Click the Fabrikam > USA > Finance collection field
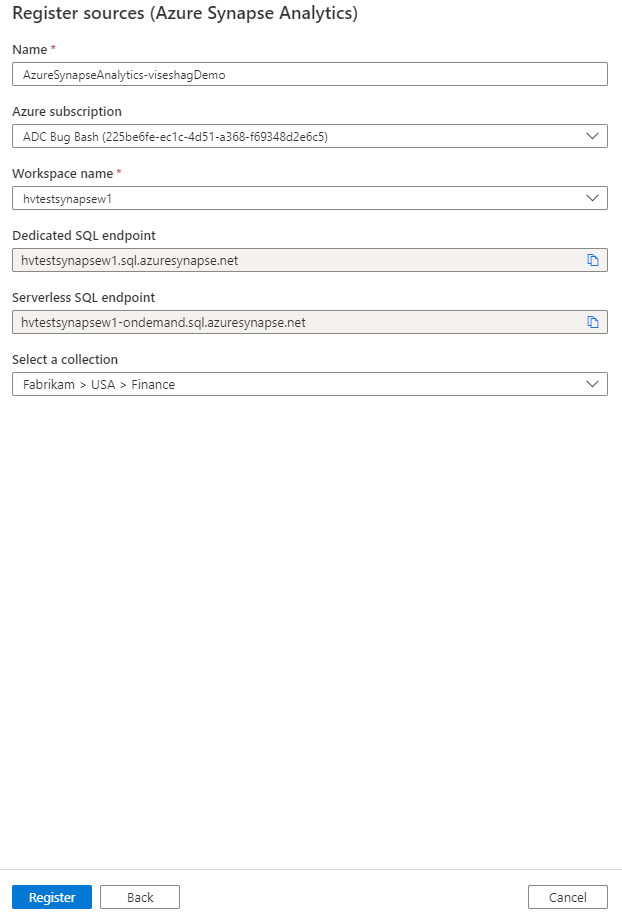Viewport: 622px width, 916px height. (300, 384)
